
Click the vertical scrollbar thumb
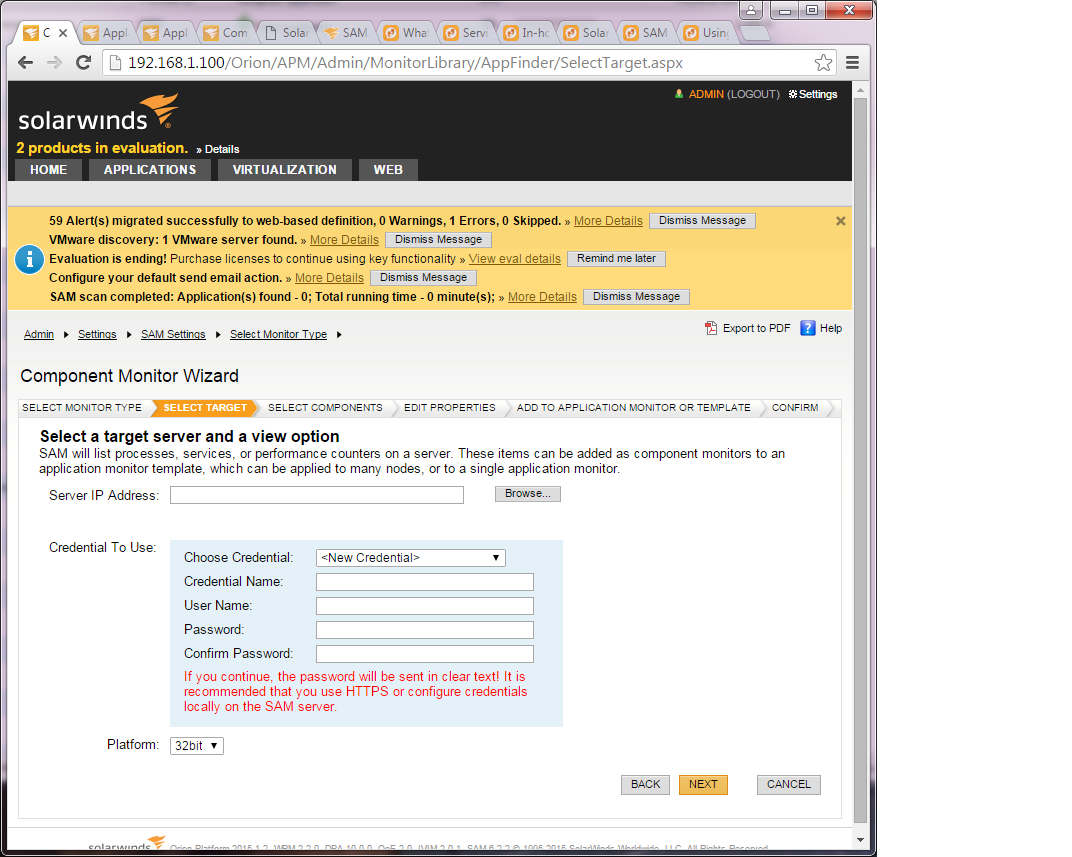pos(860,459)
